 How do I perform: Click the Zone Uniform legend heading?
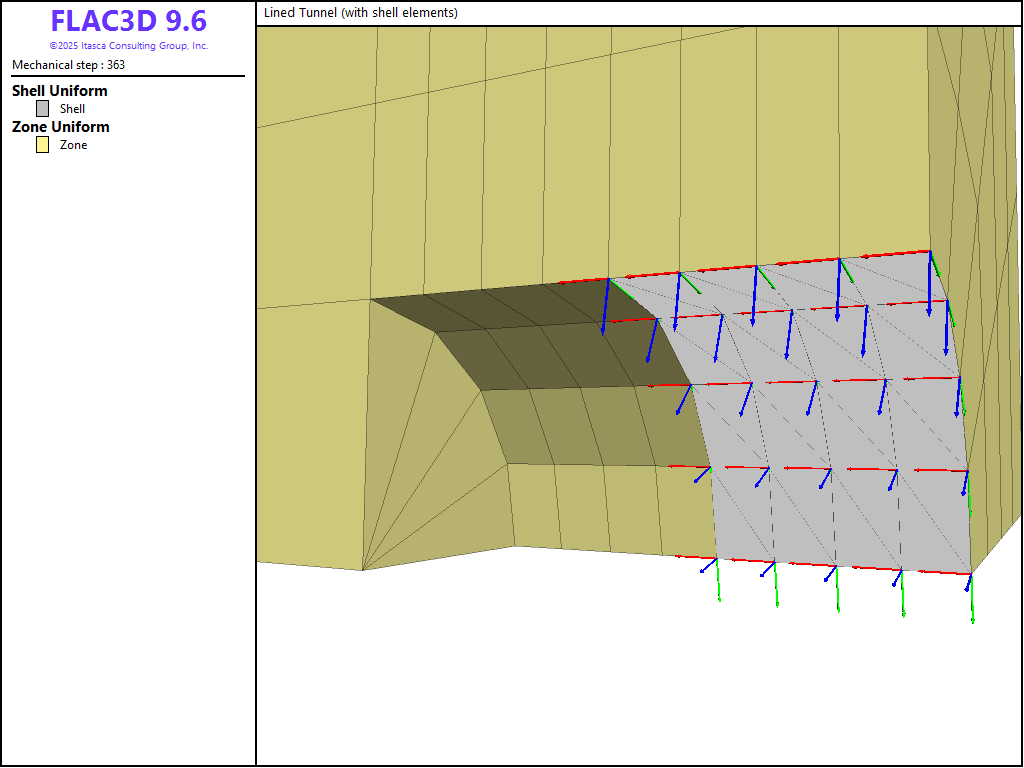pos(61,127)
